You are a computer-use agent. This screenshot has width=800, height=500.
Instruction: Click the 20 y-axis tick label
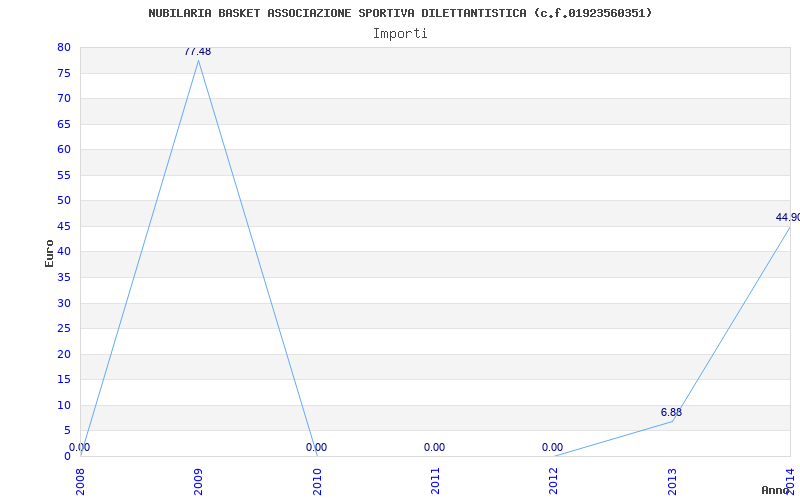point(64,355)
